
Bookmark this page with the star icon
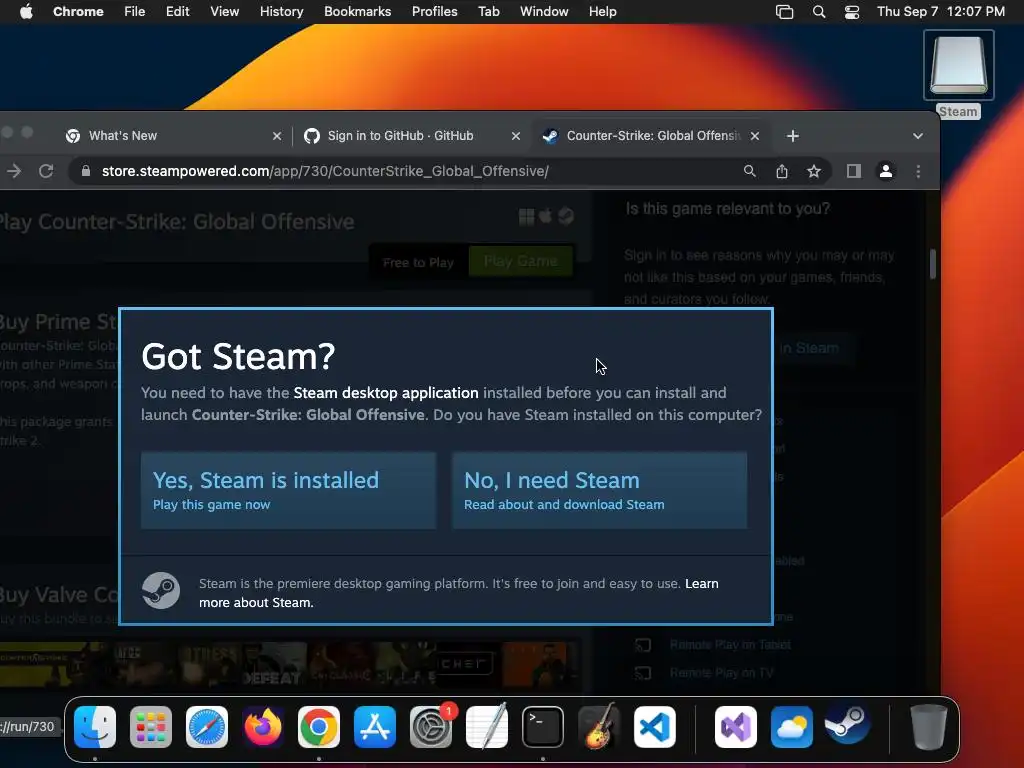point(814,171)
